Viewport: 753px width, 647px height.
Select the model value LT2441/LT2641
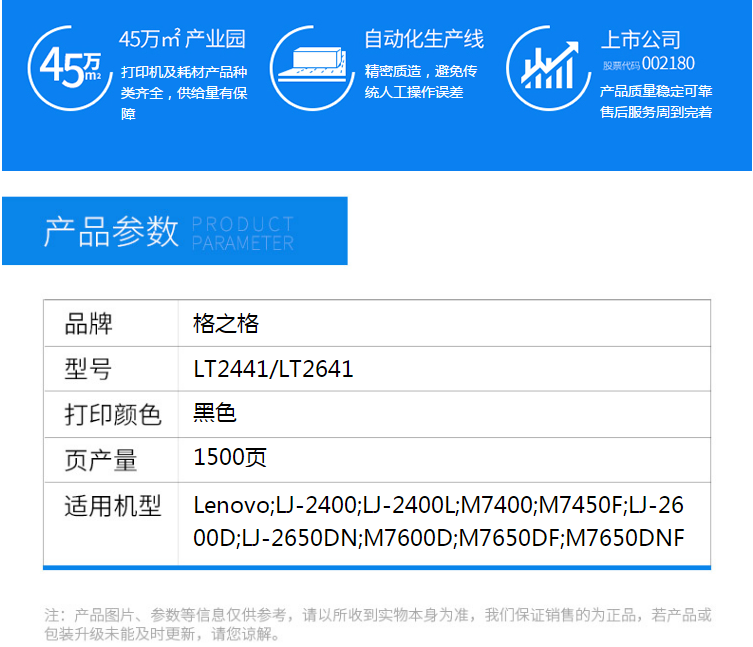coord(273,369)
